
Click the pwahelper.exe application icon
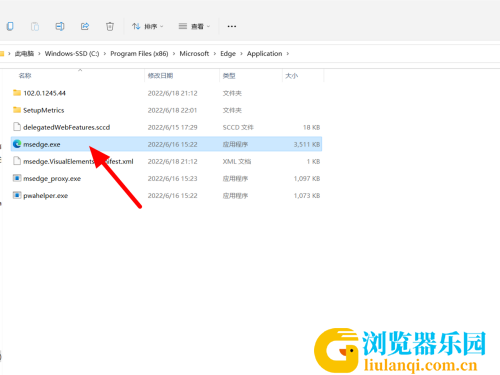click(x=17, y=195)
